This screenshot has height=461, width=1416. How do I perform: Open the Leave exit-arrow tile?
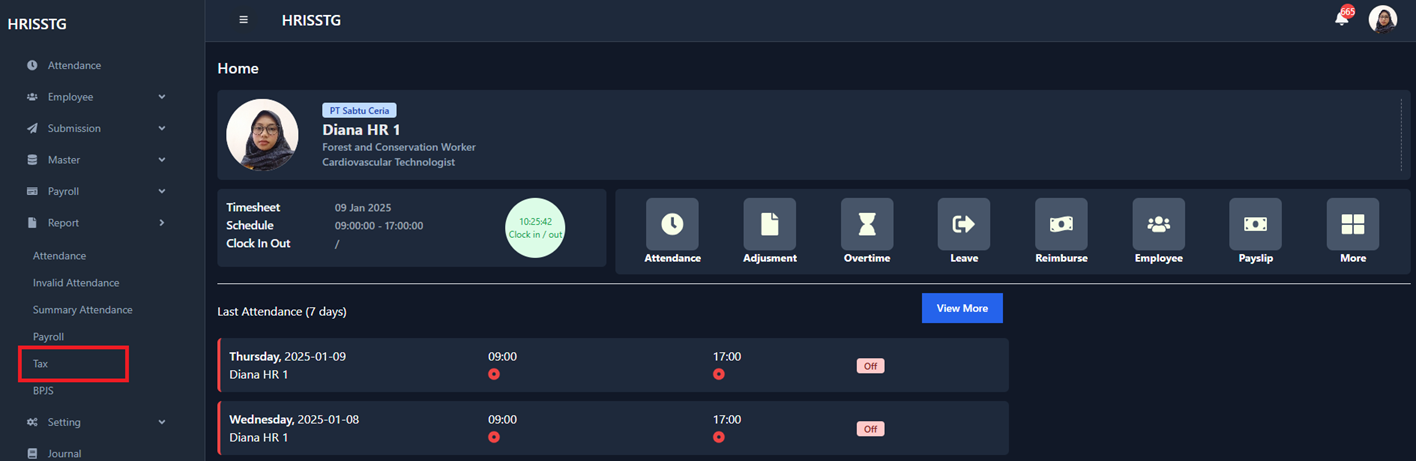pos(964,224)
